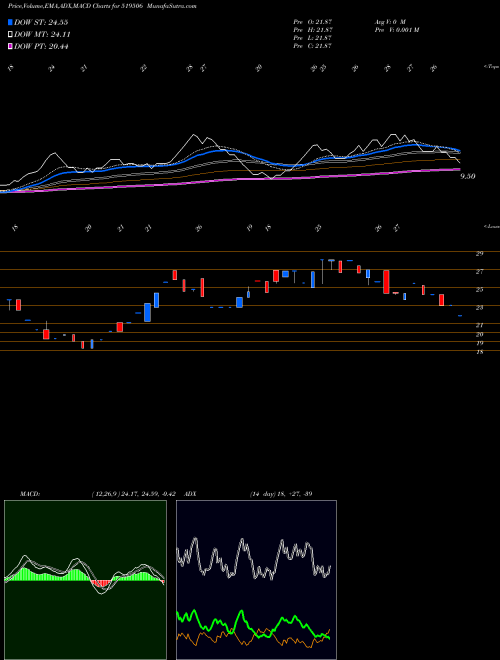The width and height of the screenshot is (500, 660).
Task: Open the dark blue ADX indicator panel
Action: [256, 580]
